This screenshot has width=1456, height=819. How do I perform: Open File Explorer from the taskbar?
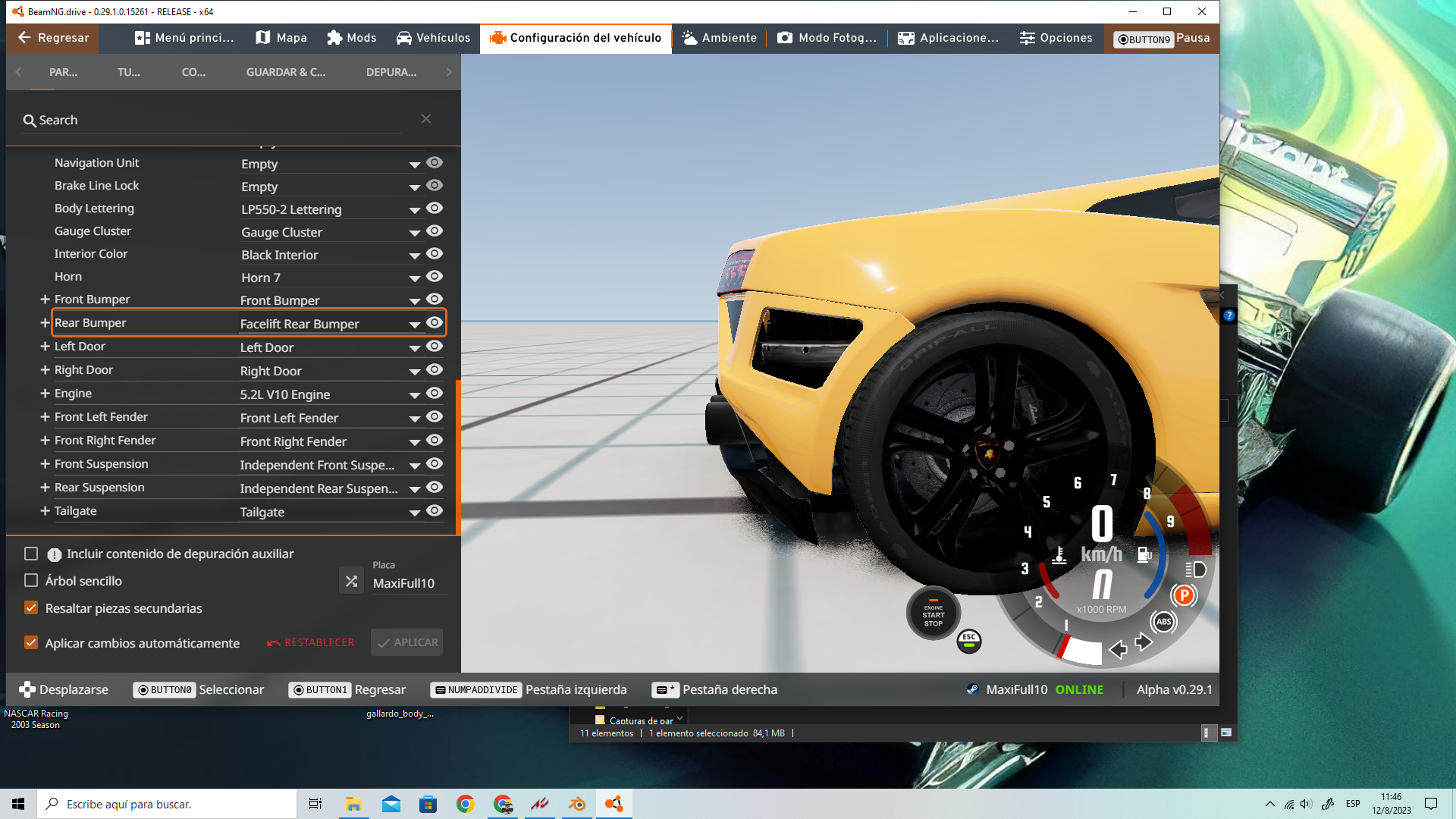pyautogui.click(x=353, y=804)
